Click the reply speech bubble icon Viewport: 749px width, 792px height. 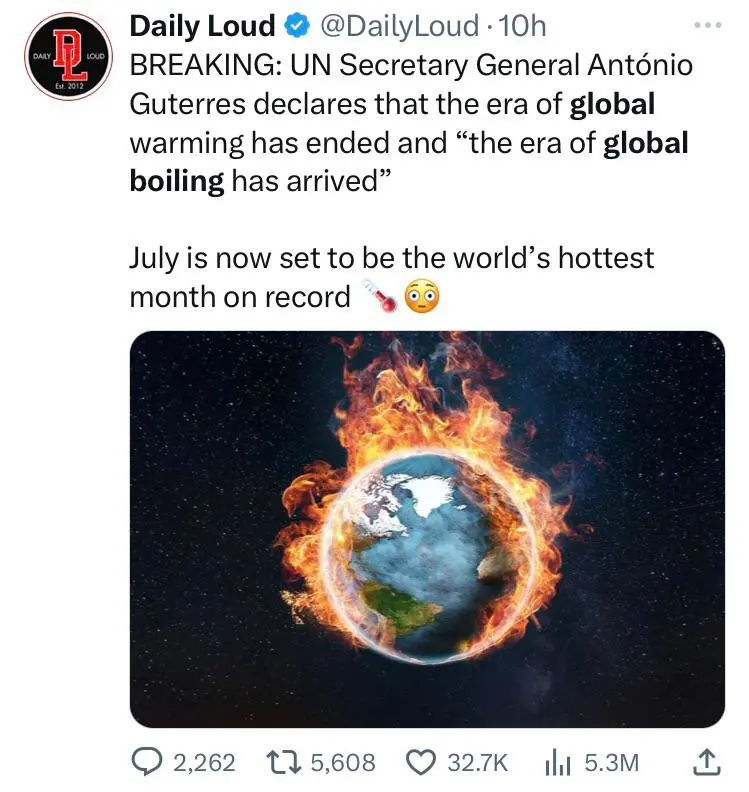point(147,763)
